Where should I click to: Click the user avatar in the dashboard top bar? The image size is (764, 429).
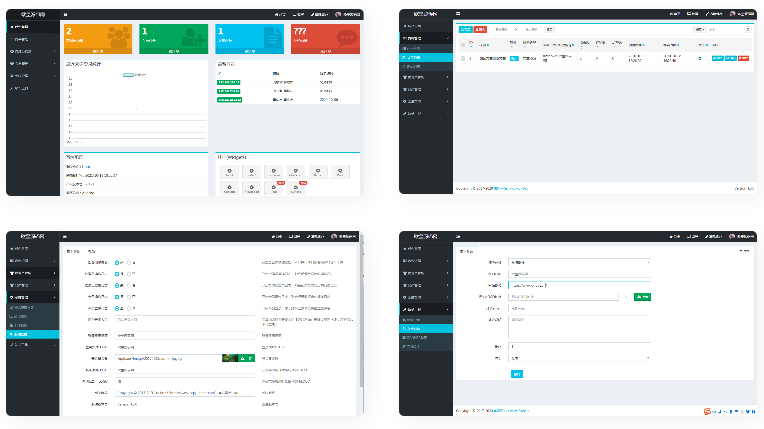click(x=338, y=15)
